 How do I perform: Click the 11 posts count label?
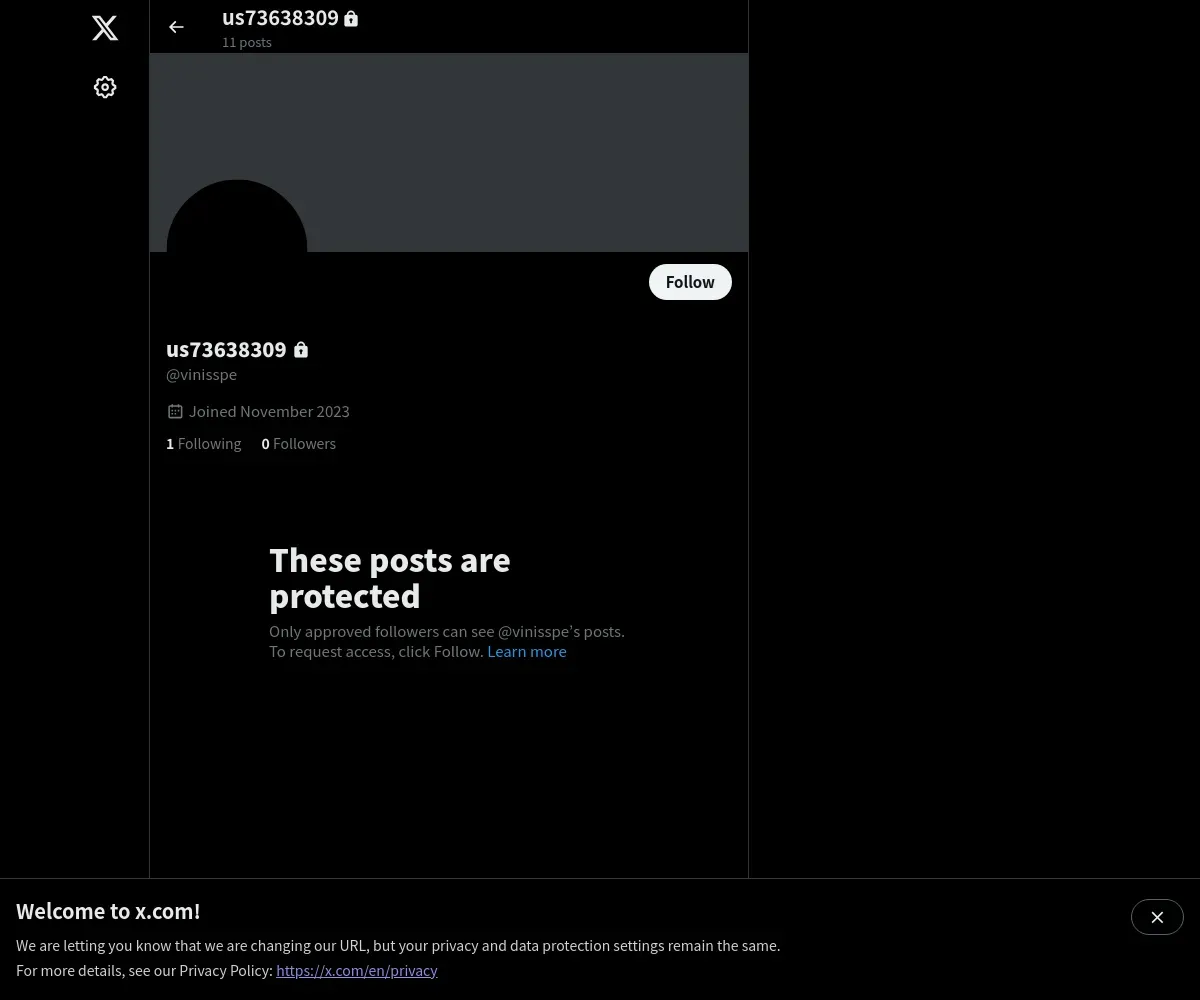click(247, 42)
